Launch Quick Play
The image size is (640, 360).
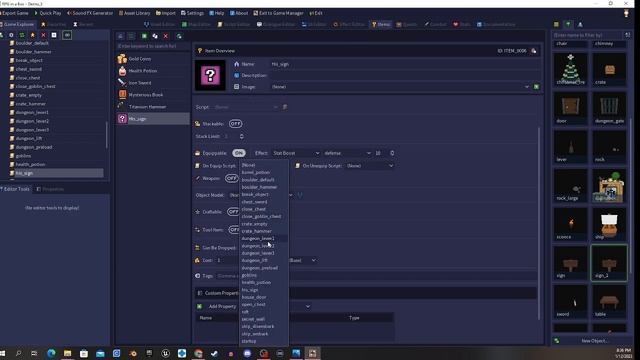click(x=48, y=13)
